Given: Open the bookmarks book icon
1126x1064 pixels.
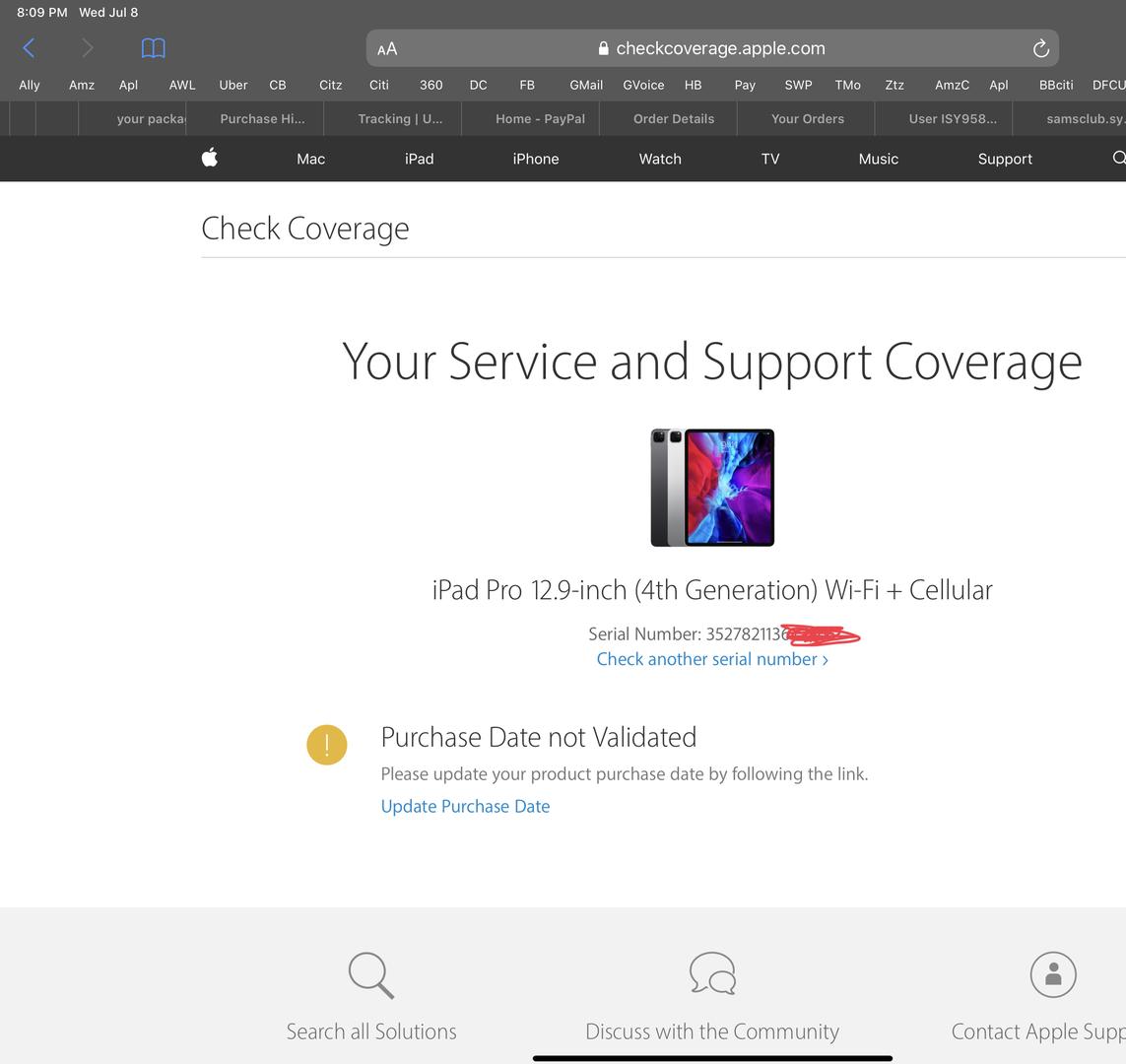Looking at the screenshot, I should point(153,48).
